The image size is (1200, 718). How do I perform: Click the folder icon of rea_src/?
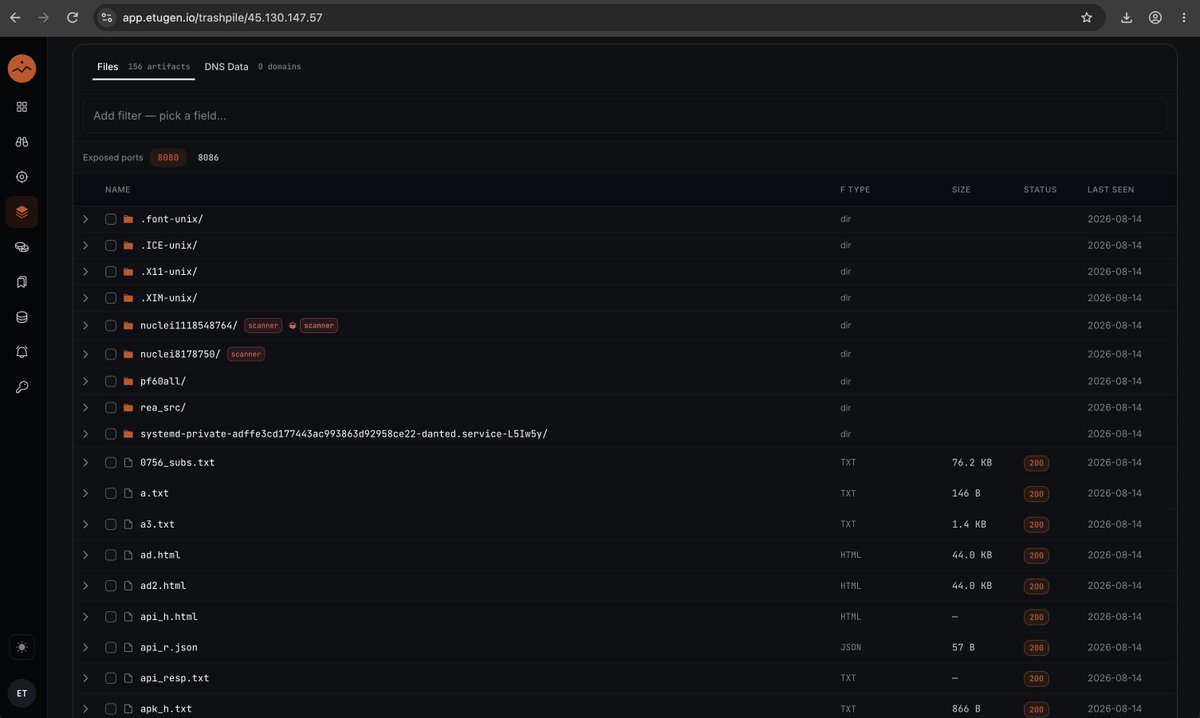128,407
